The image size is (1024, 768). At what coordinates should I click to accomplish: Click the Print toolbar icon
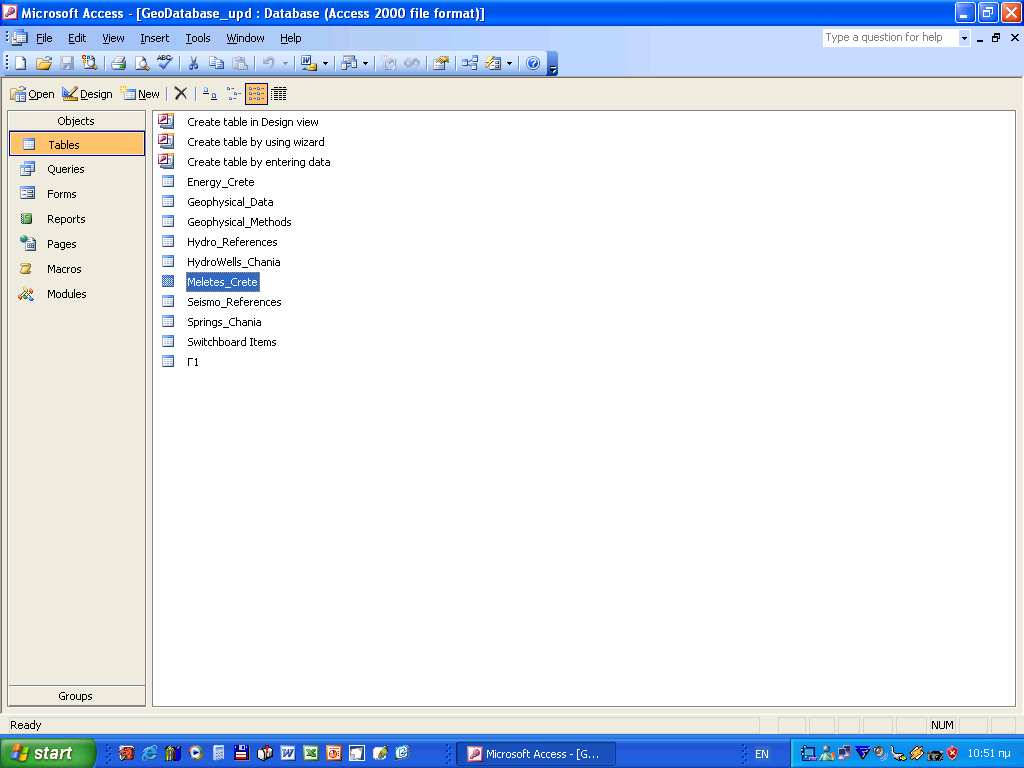tap(118, 63)
